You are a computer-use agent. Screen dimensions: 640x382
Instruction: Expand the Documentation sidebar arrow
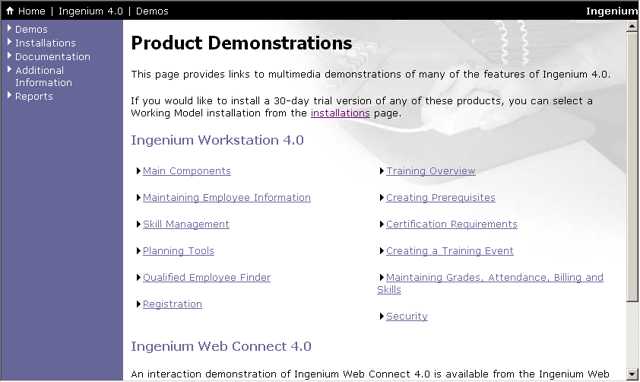pos(9,56)
